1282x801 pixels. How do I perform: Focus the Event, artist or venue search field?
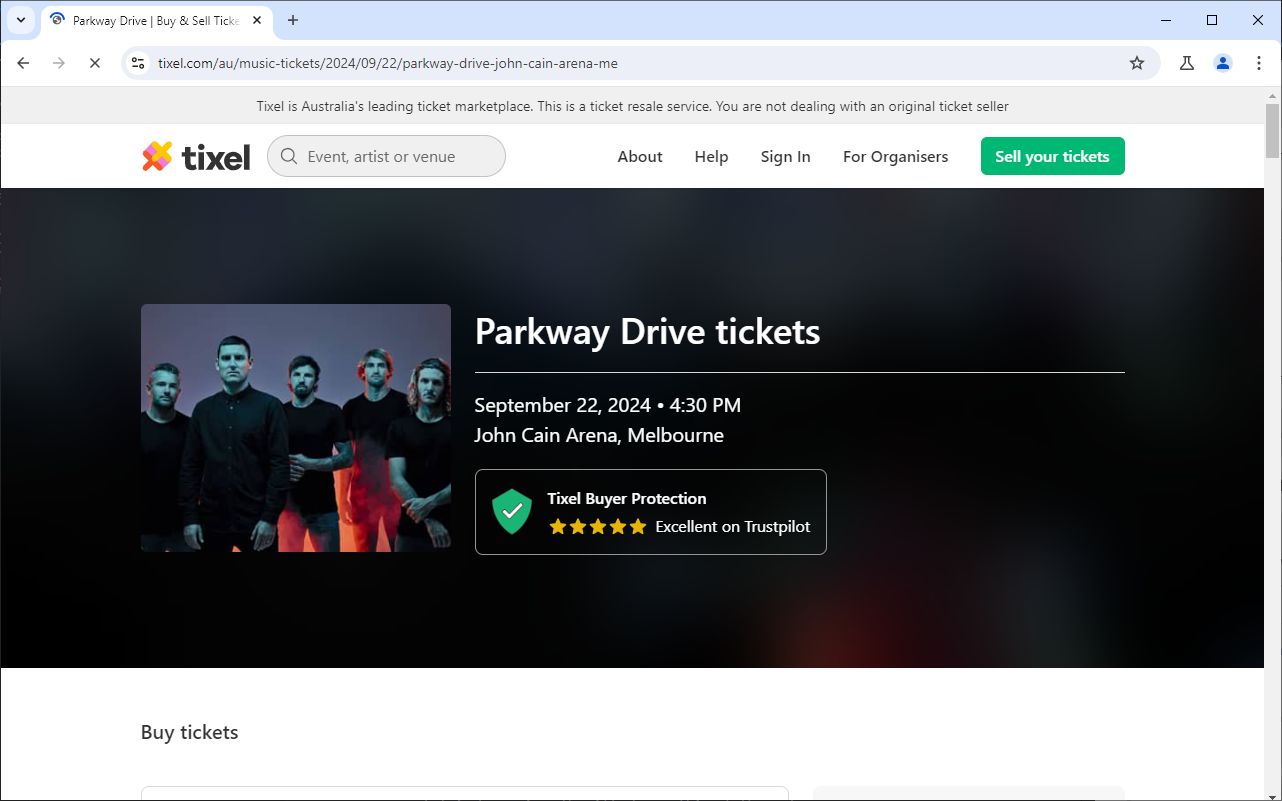pos(400,156)
